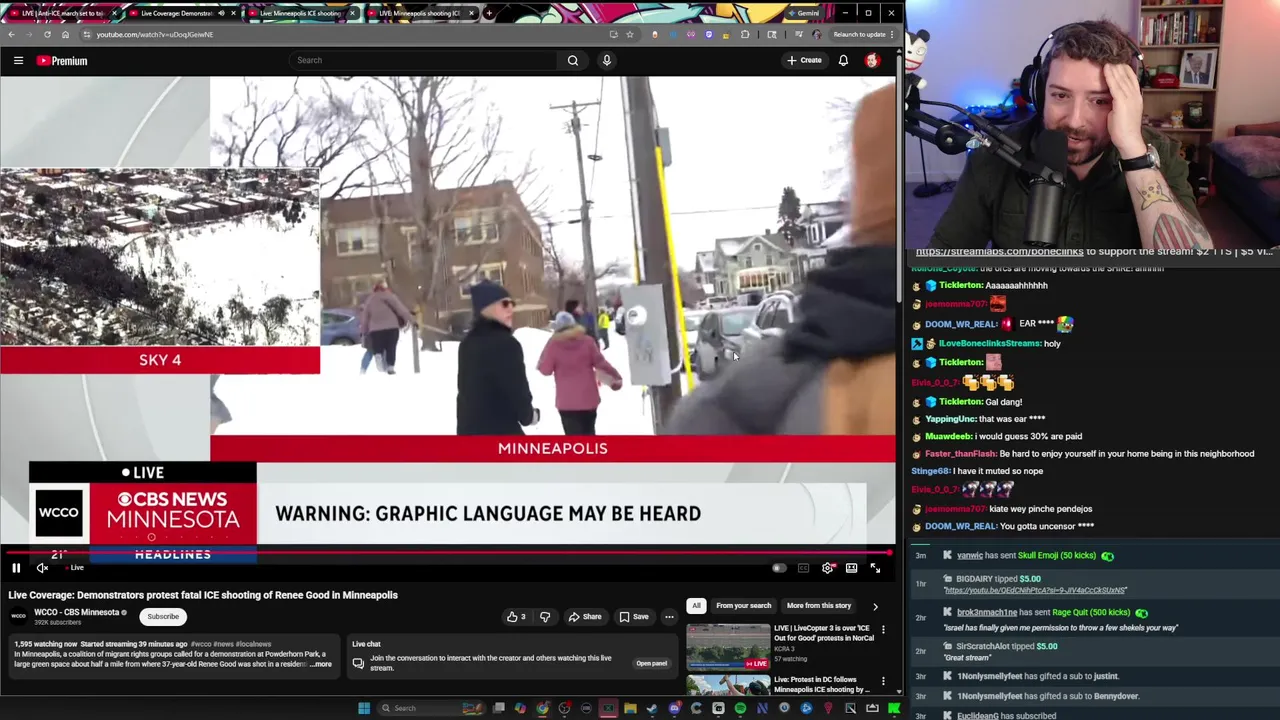Seek on the red video progress bar
The image size is (1280, 720).
coord(447,552)
